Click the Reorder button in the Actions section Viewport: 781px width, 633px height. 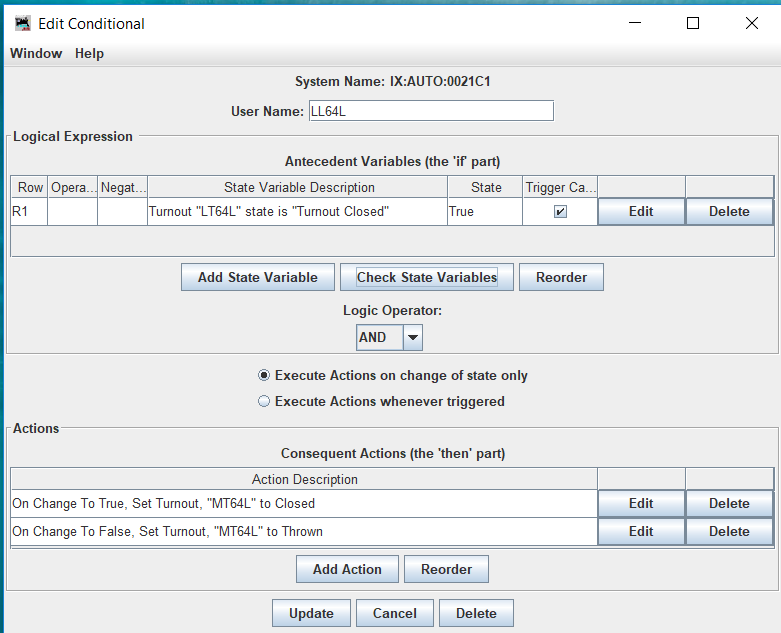[446, 569]
